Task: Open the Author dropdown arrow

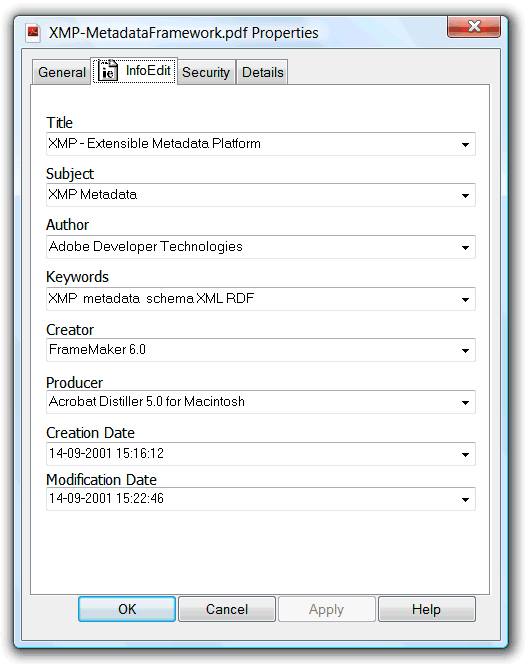Action: click(465, 248)
